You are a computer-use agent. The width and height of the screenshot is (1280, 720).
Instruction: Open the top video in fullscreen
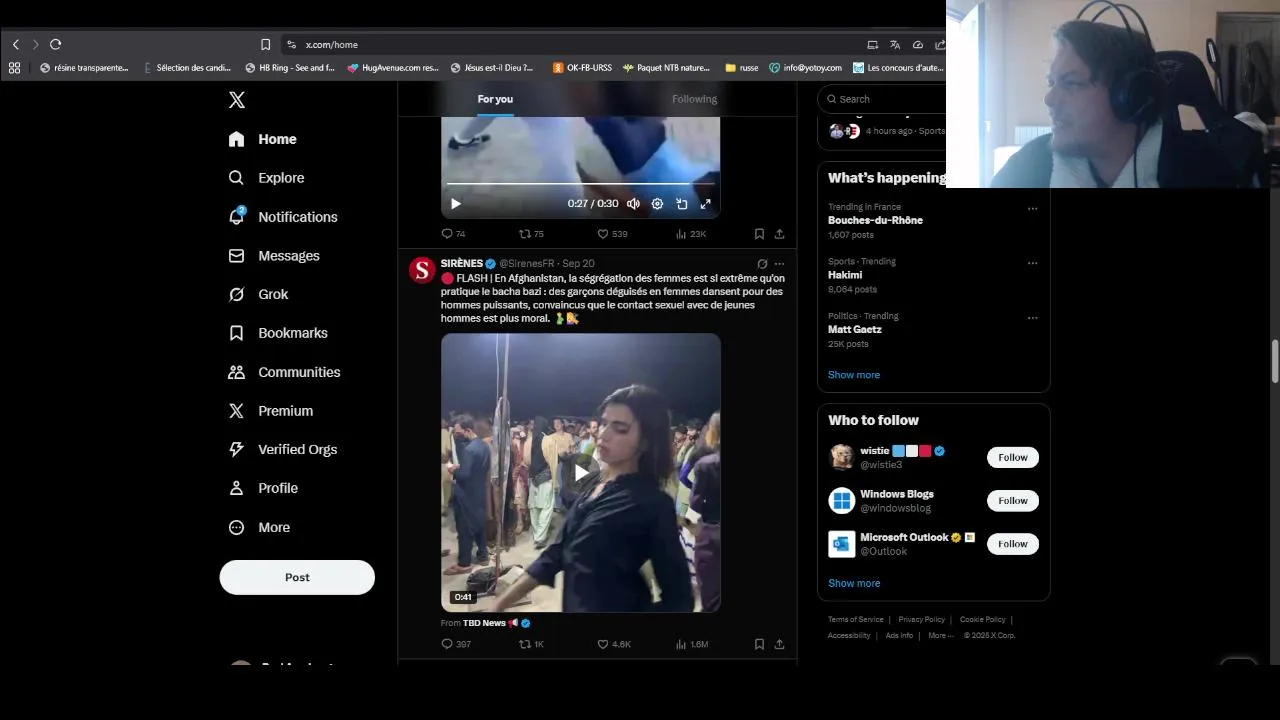click(x=705, y=204)
